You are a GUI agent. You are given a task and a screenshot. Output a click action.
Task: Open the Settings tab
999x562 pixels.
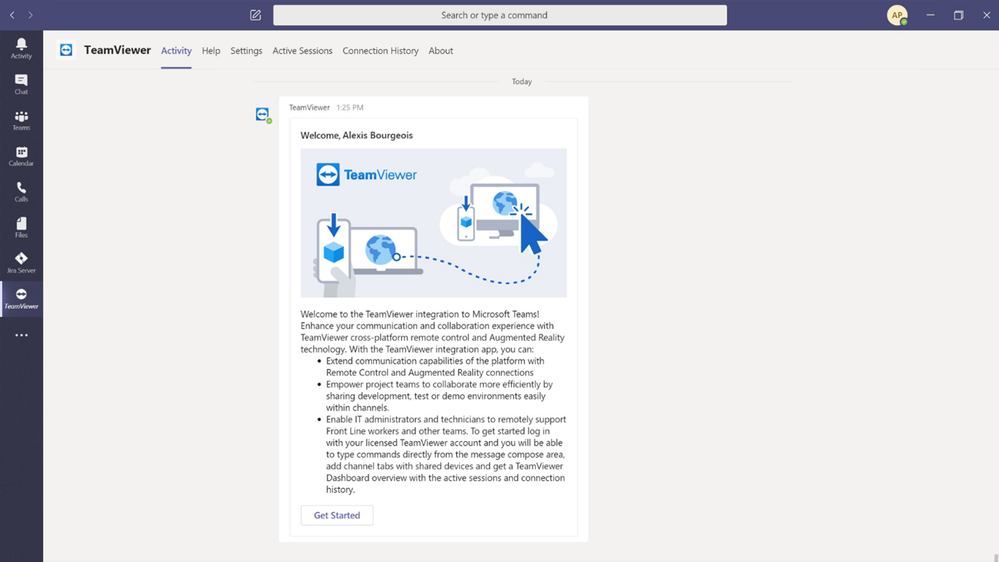click(x=246, y=50)
